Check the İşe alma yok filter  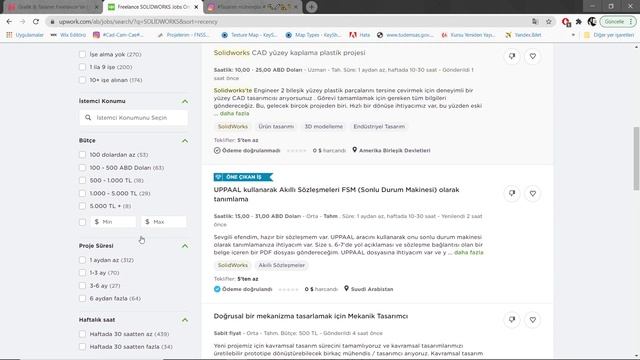point(82,54)
